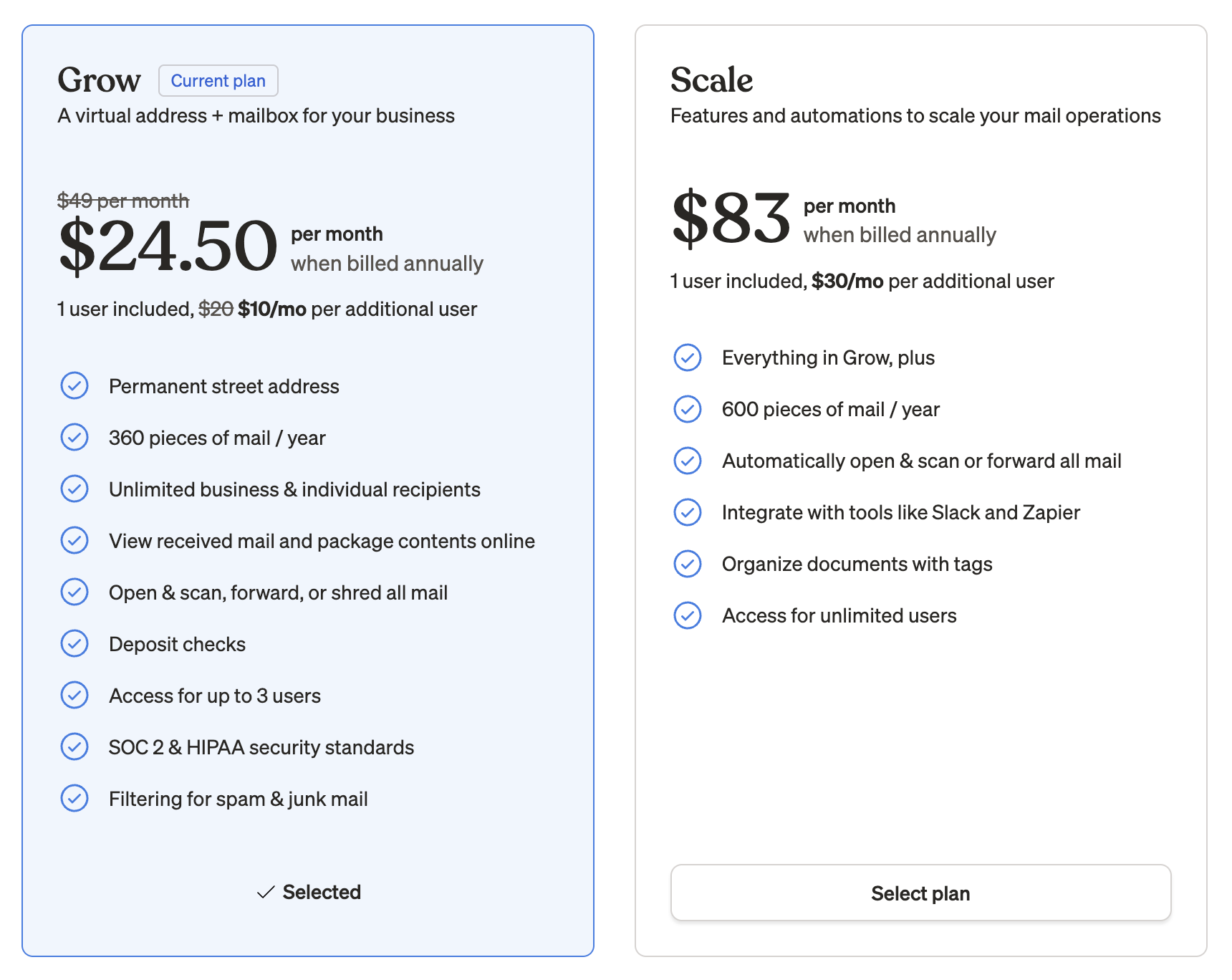
Task: Click the checkmark icon next to Deposit checks
Action: click(x=74, y=644)
